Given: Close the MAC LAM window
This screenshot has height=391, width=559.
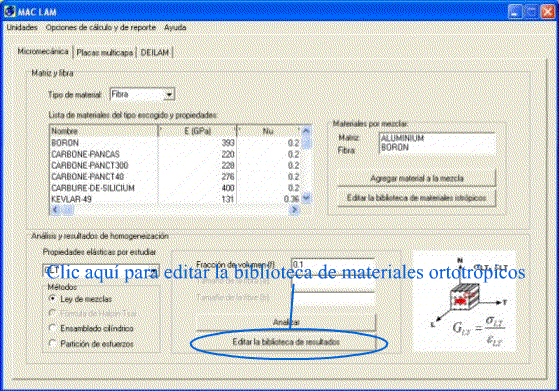Looking at the screenshot, I should point(548,12).
